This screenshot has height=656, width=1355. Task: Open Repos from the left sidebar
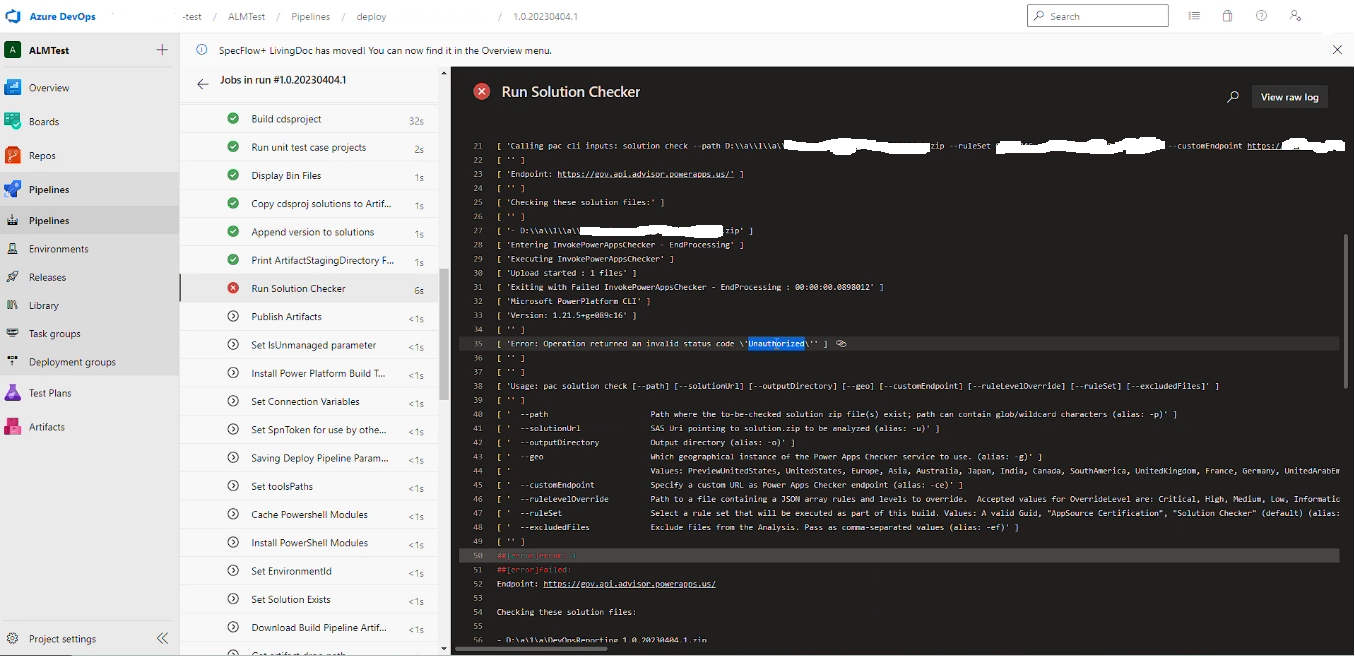click(44, 154)
